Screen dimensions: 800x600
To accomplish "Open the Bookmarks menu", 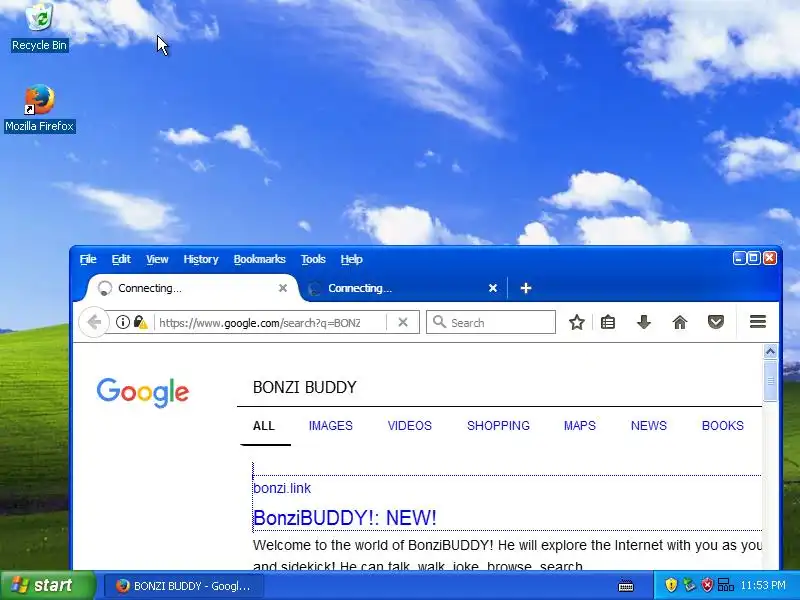I will pyautogui.click(x=259, y=259).
